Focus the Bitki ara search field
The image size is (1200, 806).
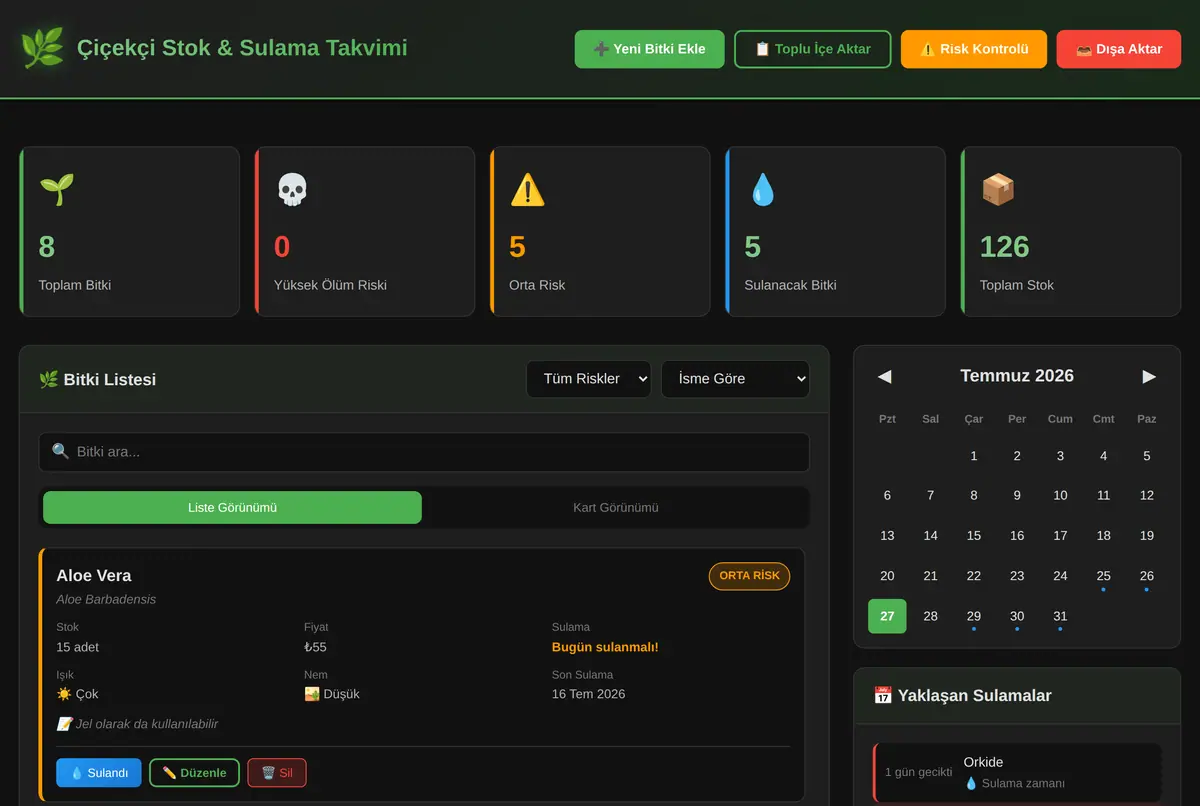[424, 452]
